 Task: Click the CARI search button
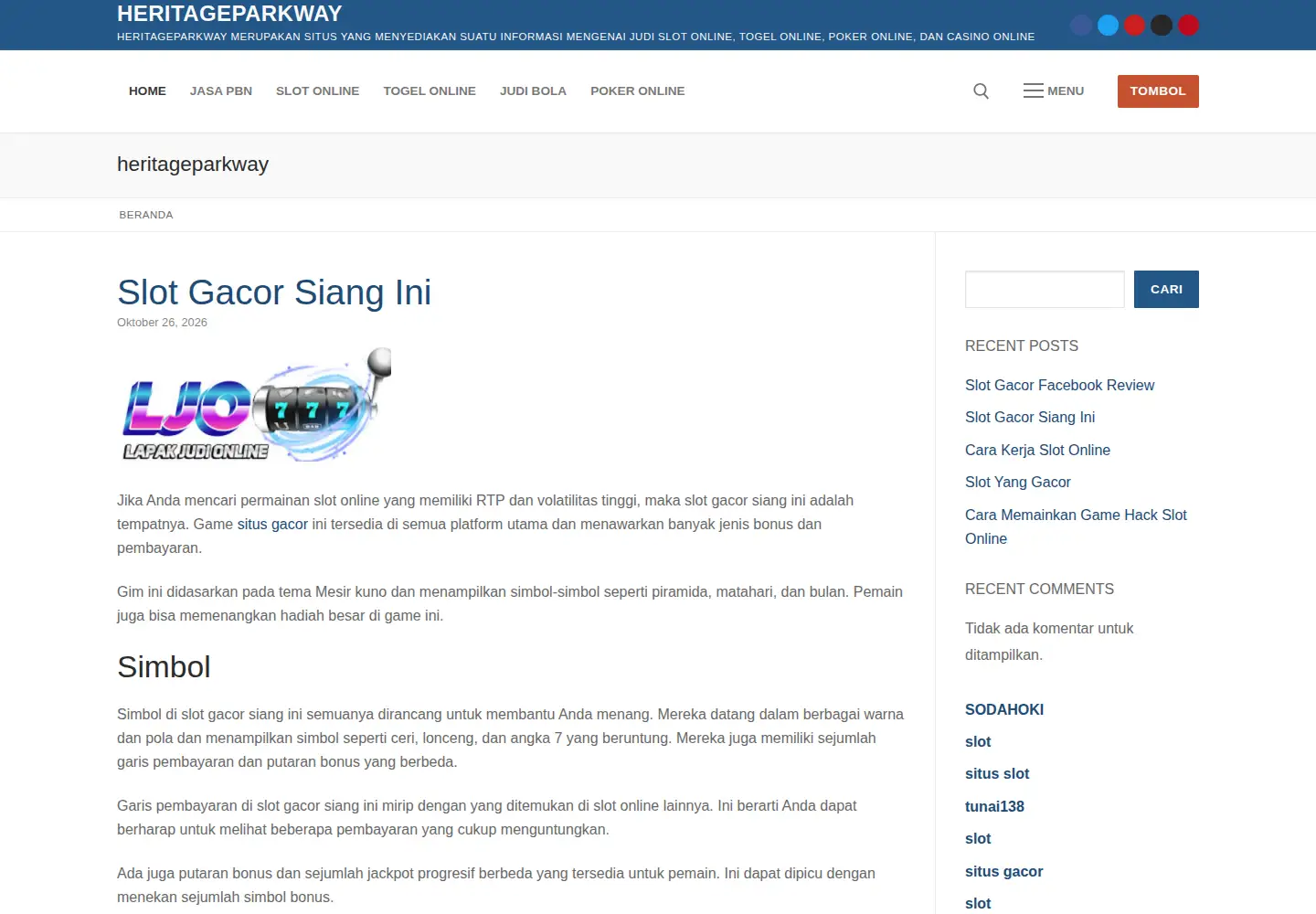pyautogui.click(x=1166, y=289)
